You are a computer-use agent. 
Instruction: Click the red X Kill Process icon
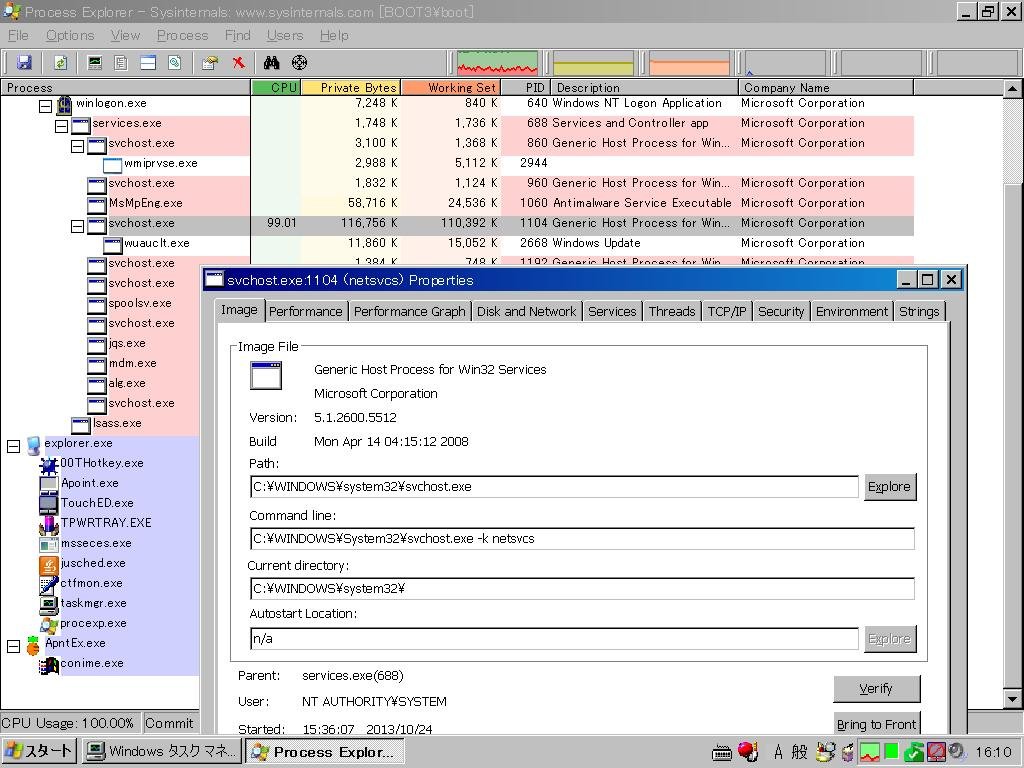(238, 63)
